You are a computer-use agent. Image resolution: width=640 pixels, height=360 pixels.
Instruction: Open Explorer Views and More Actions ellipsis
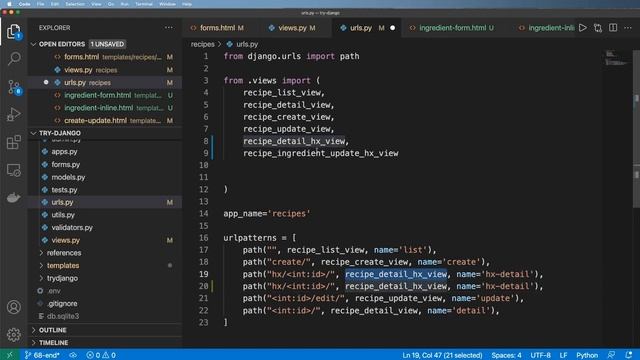169,28
